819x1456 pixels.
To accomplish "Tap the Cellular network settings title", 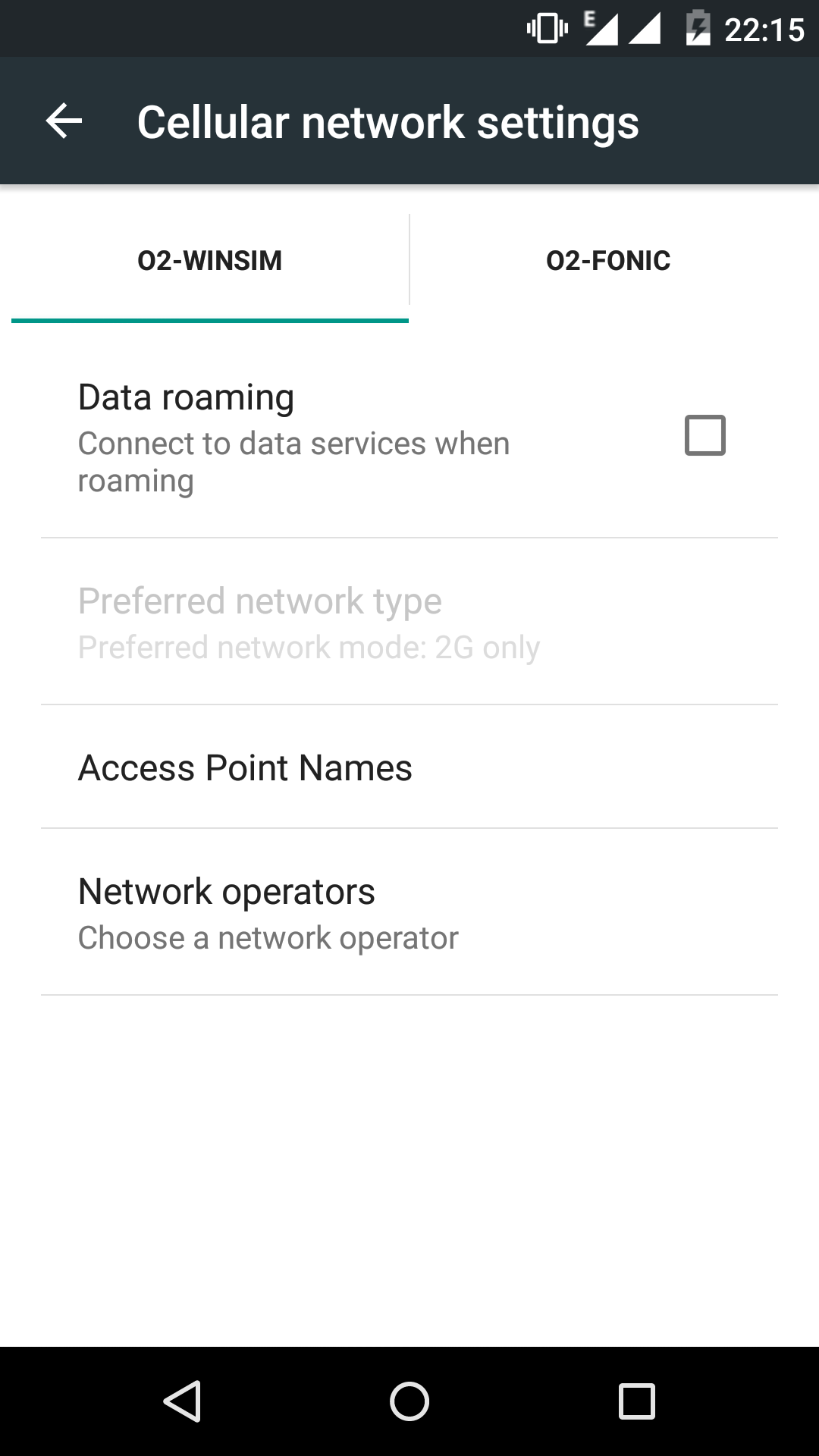I will pos(388,122).
